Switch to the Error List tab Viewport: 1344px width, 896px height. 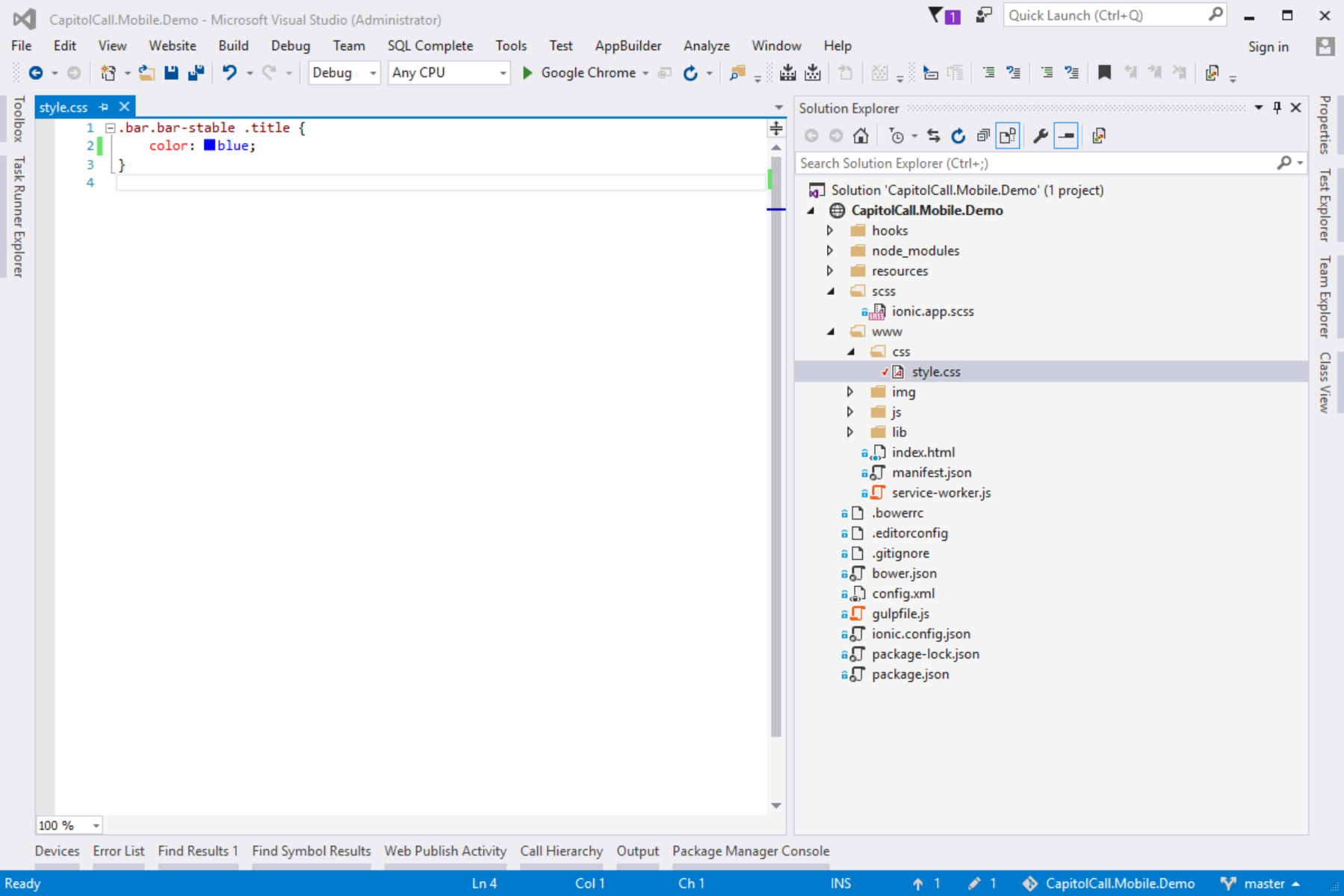point(119,851)
